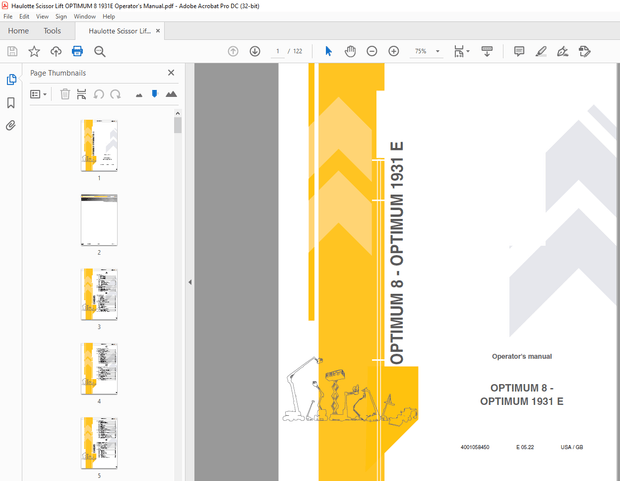Click the 'USA / GB' text on page
The height and width of the screenshot is (481, 620).
click(x=572, y=447)
